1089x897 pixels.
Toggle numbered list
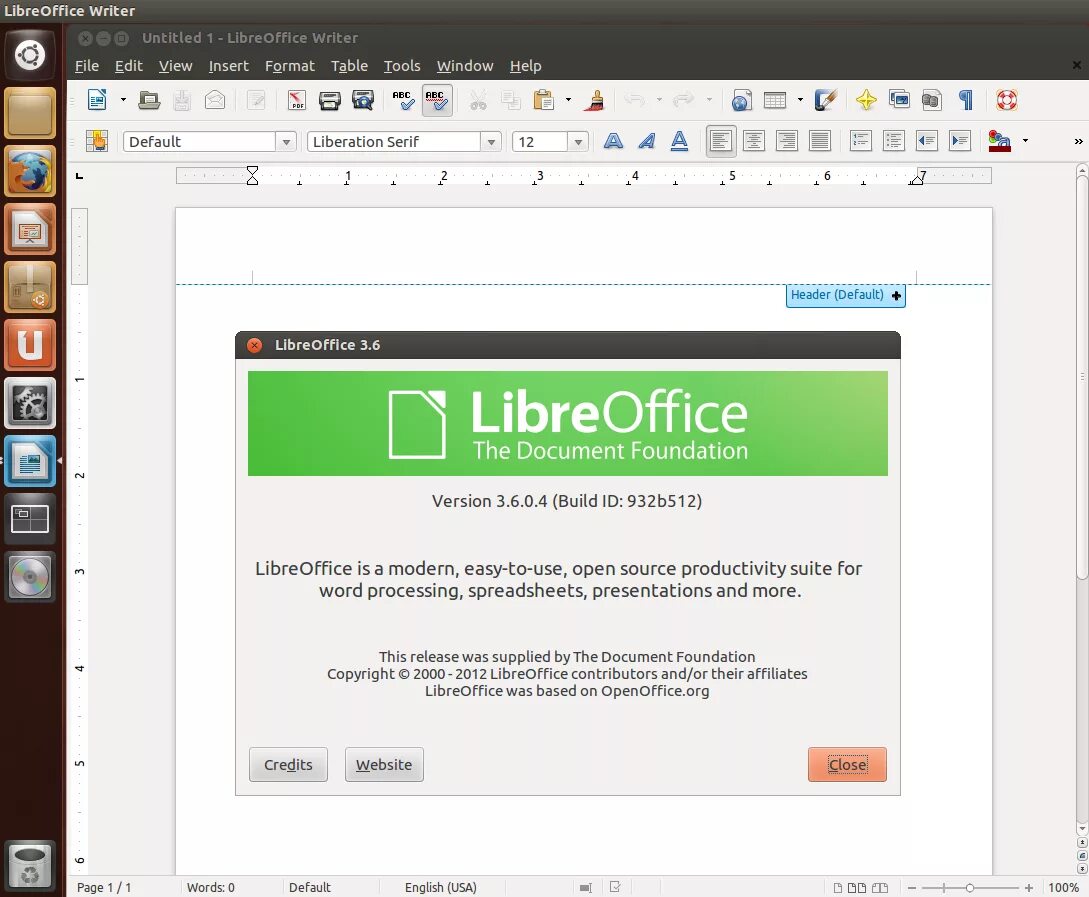point(861,141)
